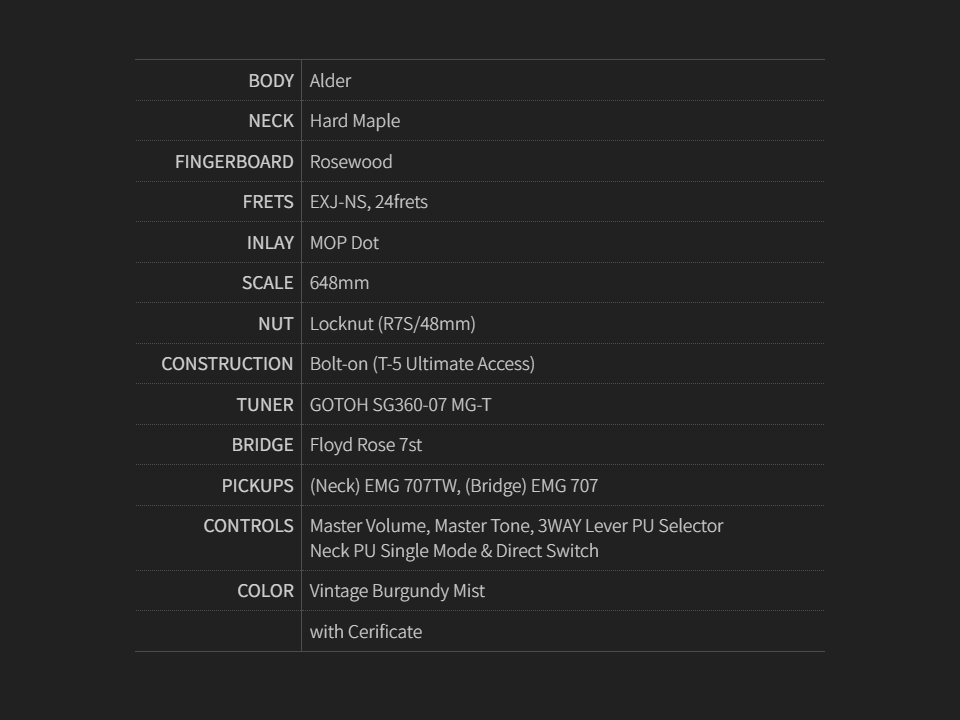
Task: Click the Master Volume controls text
Action: (369, 526)
